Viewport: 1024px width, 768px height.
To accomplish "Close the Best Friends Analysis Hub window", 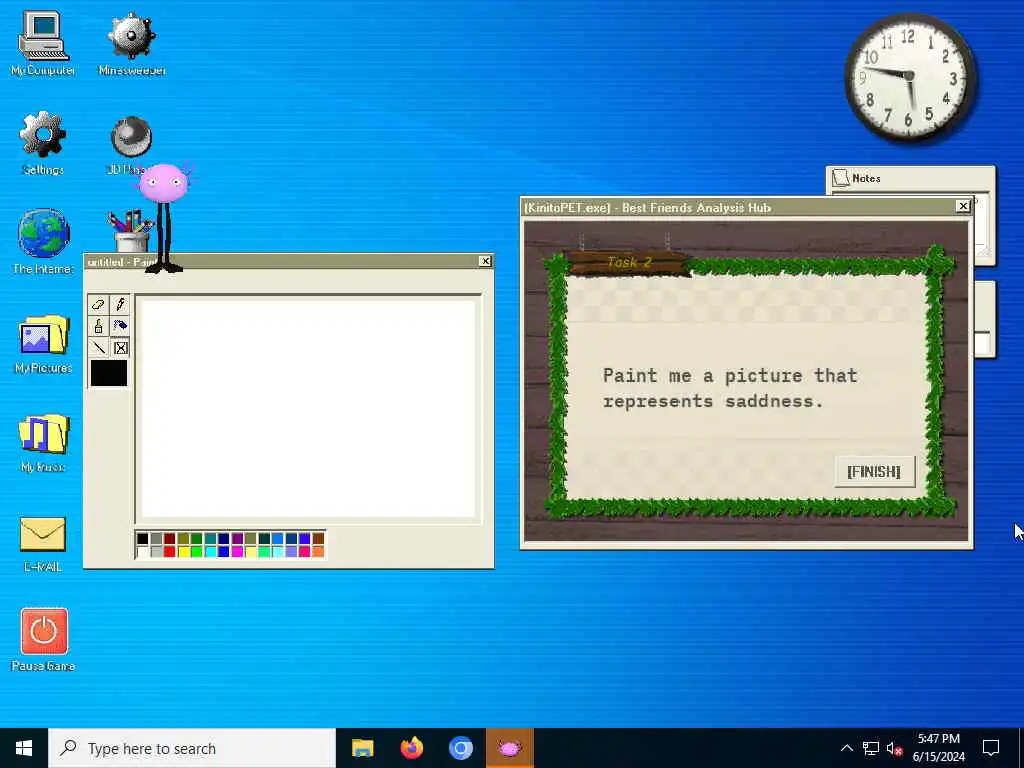I will pyautogui.click(x=963, y=206).
